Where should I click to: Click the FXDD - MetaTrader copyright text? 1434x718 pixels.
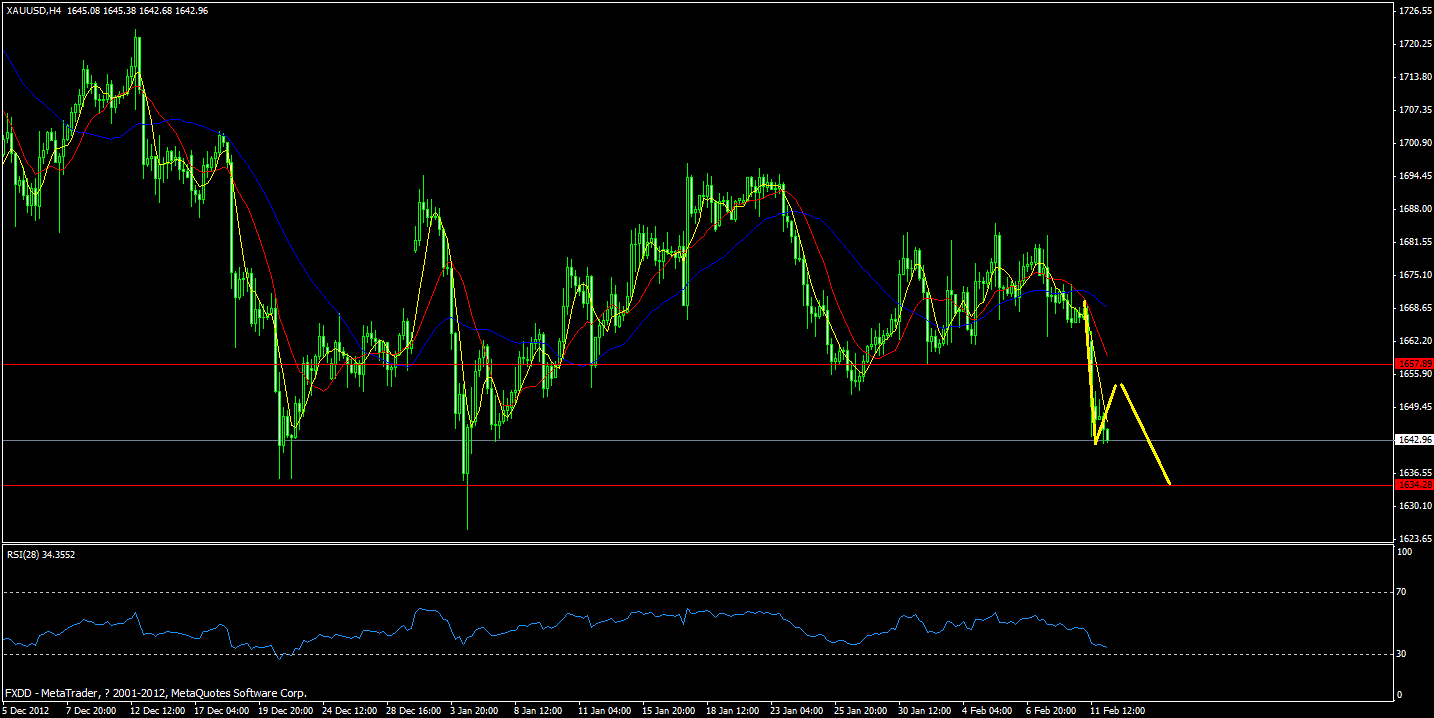(155, 692)
